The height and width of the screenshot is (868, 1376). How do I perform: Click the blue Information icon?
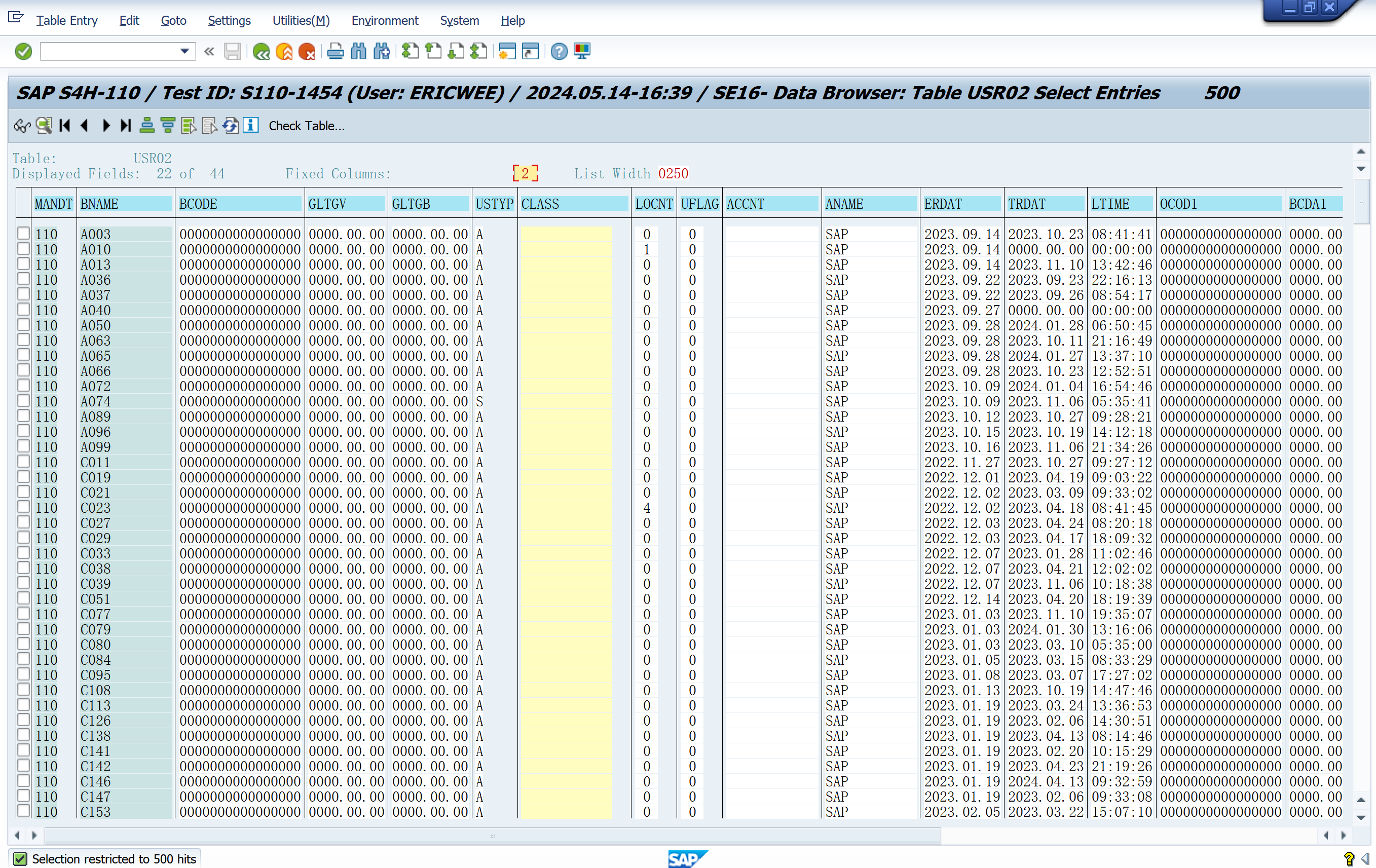[x=251, y=126]
